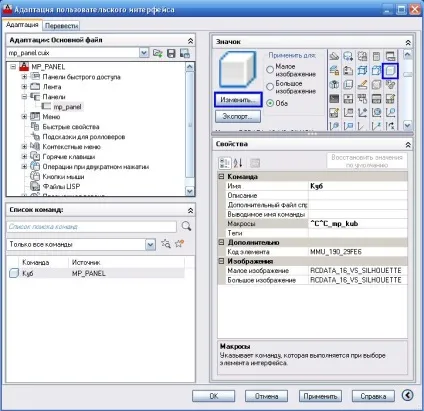424x411 pixels.
Task: Open help with Справка button
Action: (x=373, y=396)
